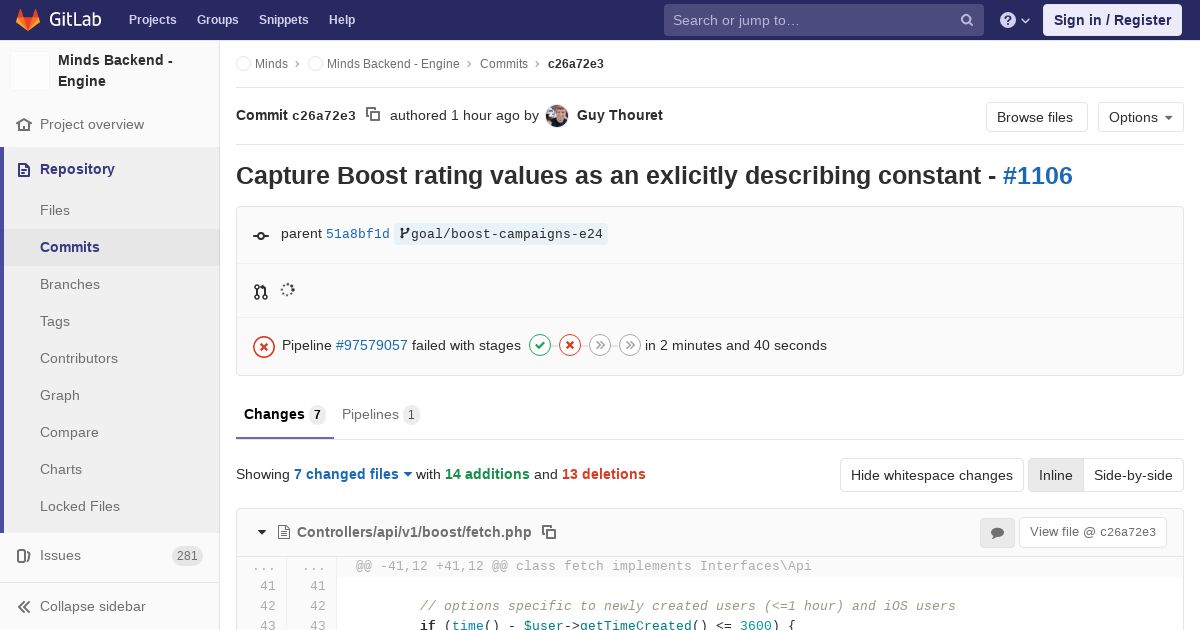Copy the commit SHA to clipboard
The width and height of the screenshot is (1200, 630).
[x=373, y=115]
